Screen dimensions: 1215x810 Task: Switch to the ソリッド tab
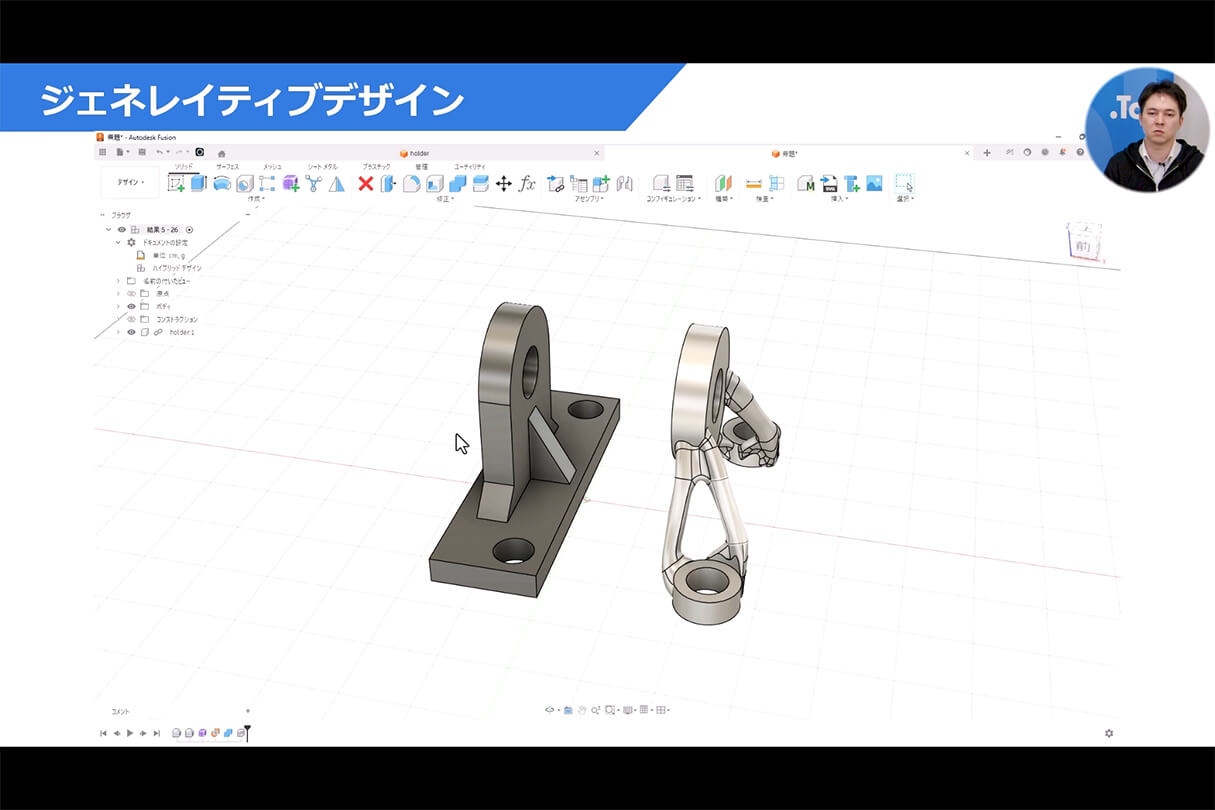(184, 166)
